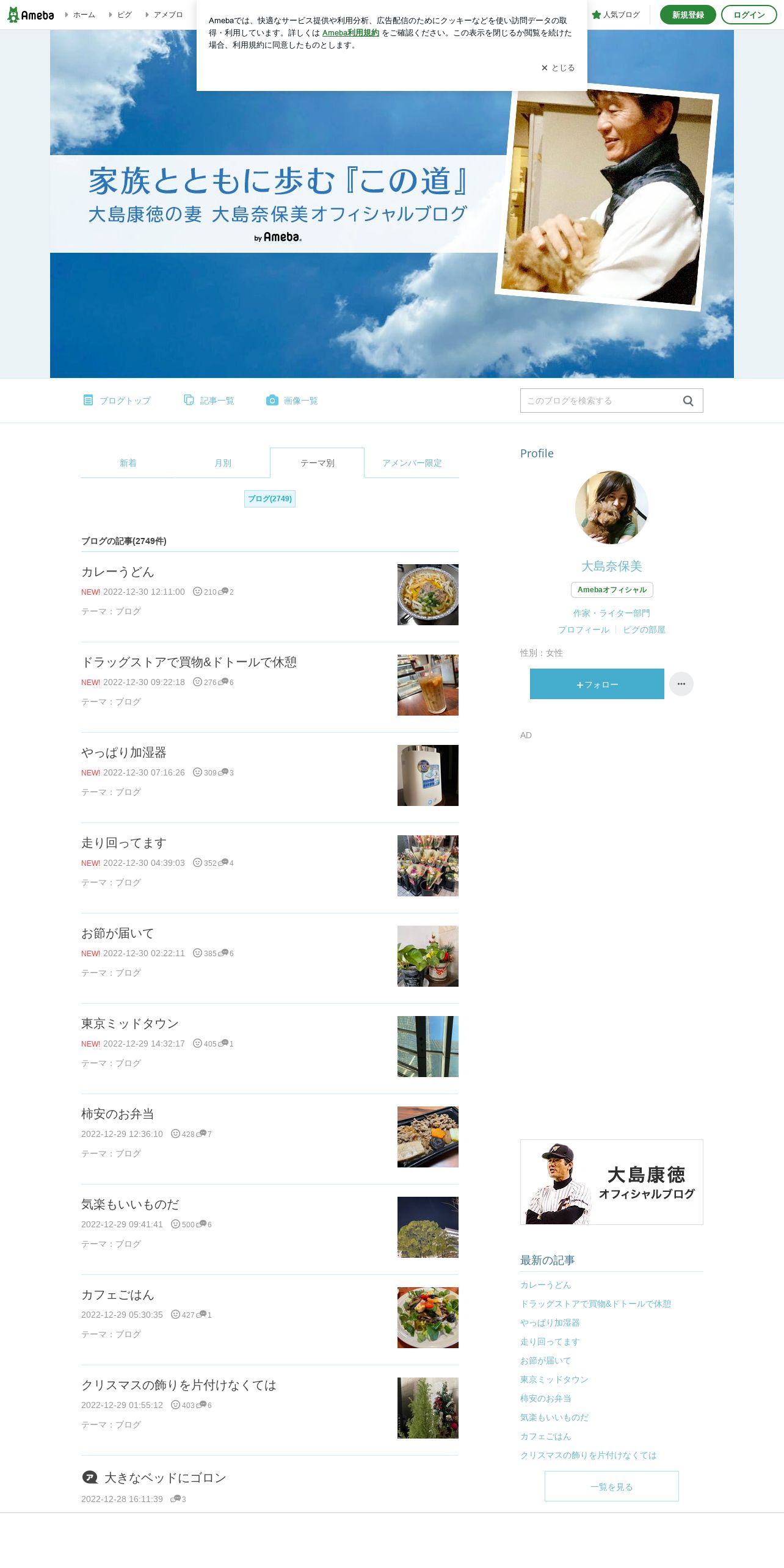784x1568 pixels.
Task: Click the +フォロー button
Action: tap(597, 684)
